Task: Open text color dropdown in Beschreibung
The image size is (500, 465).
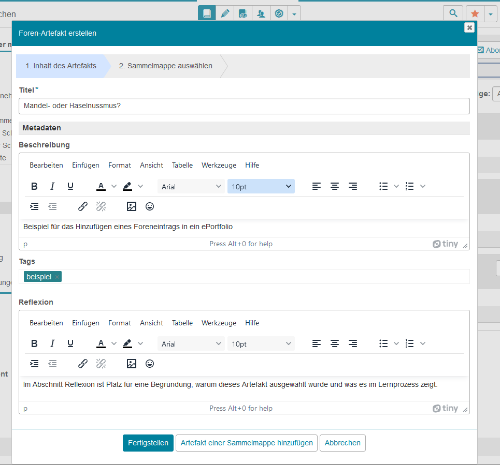Action: 114,186
